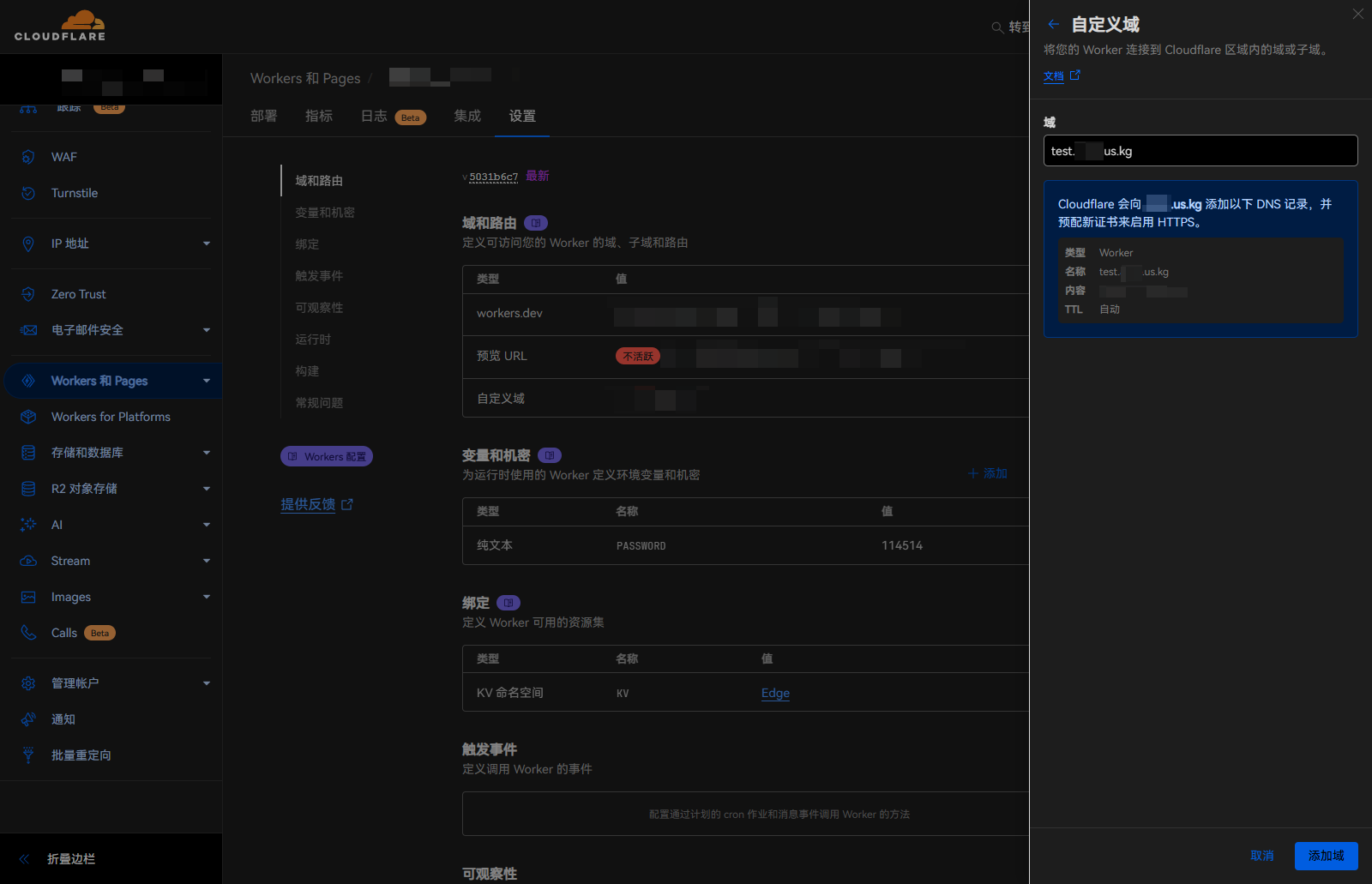Select the Turnstile icon
The image size is (1372, 884).
28,193
